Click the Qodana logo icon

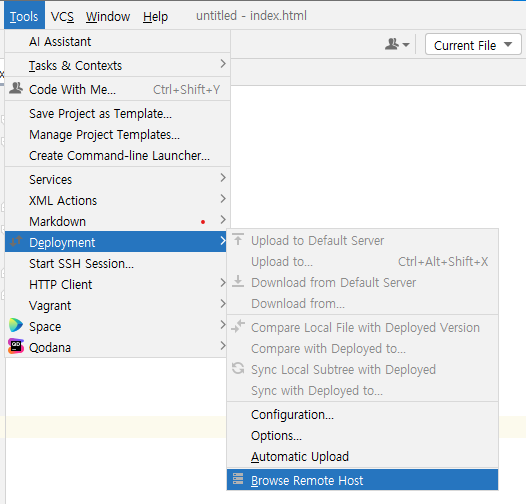tap(16, 346)
